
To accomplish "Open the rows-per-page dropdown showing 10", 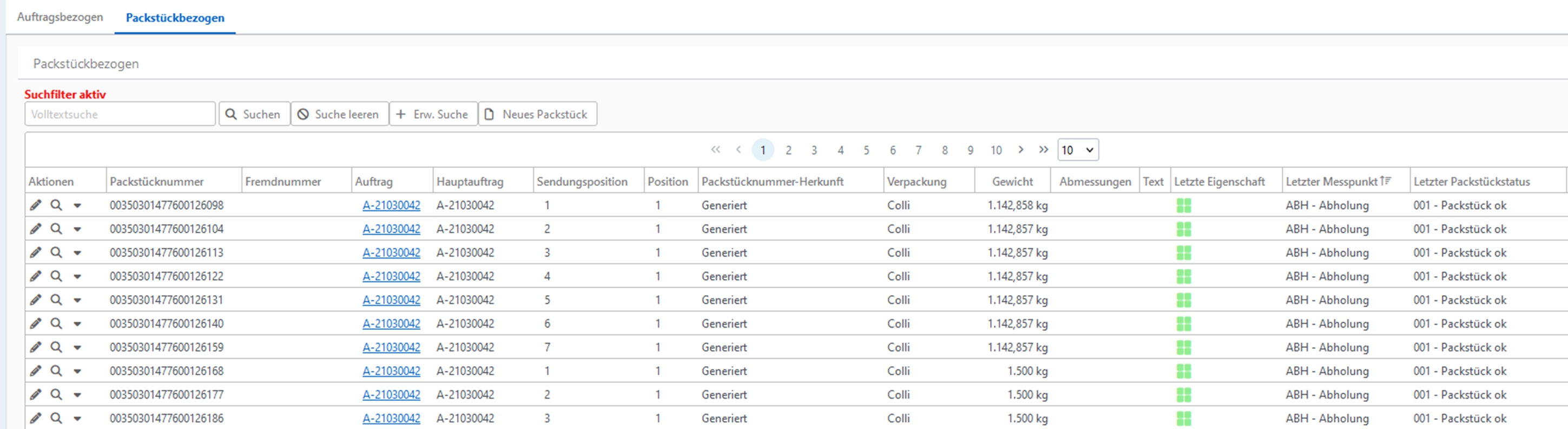I will pyautogui.click(x=1077, y=150).
